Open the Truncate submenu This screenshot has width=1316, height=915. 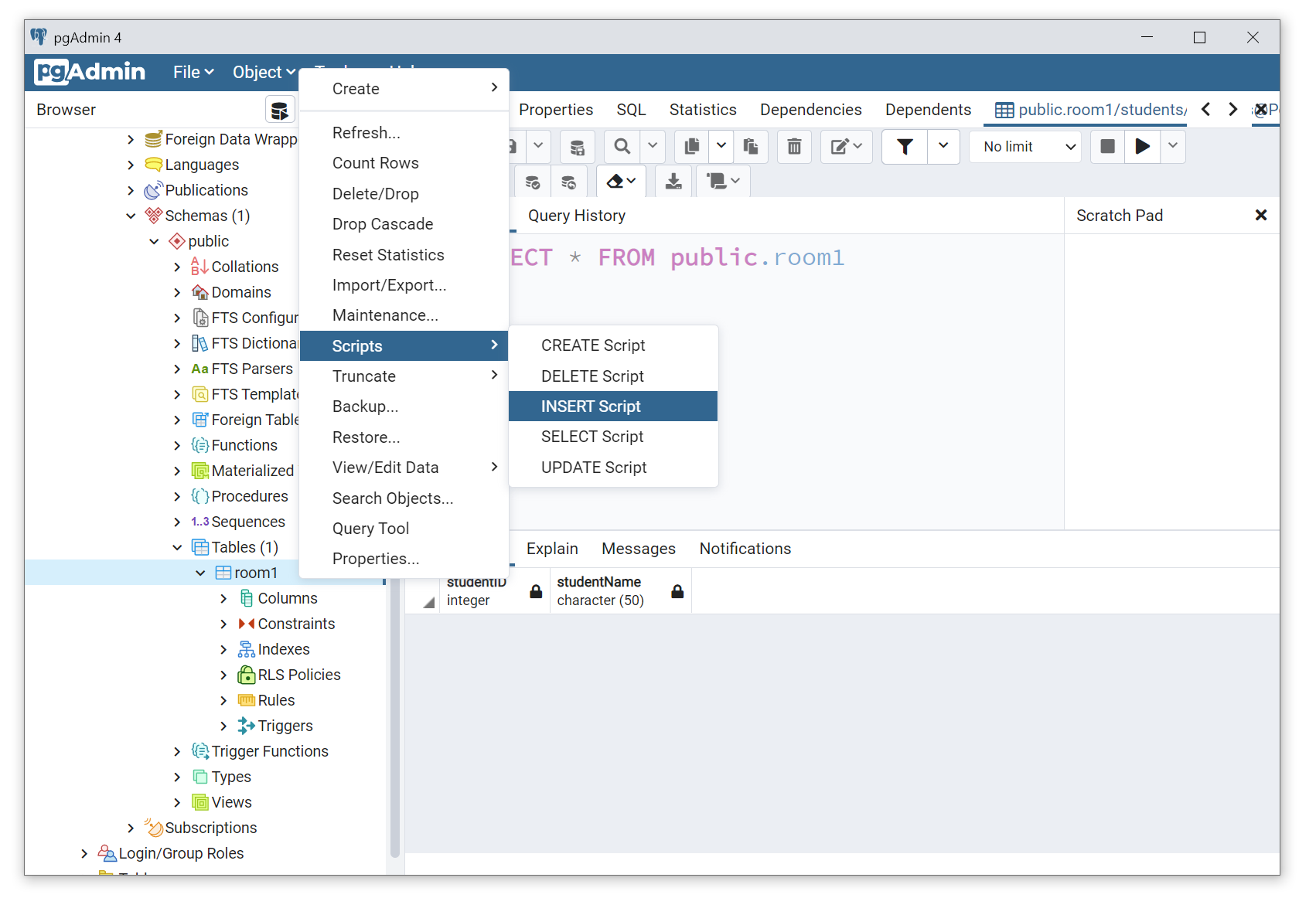[x=404, y=376]
